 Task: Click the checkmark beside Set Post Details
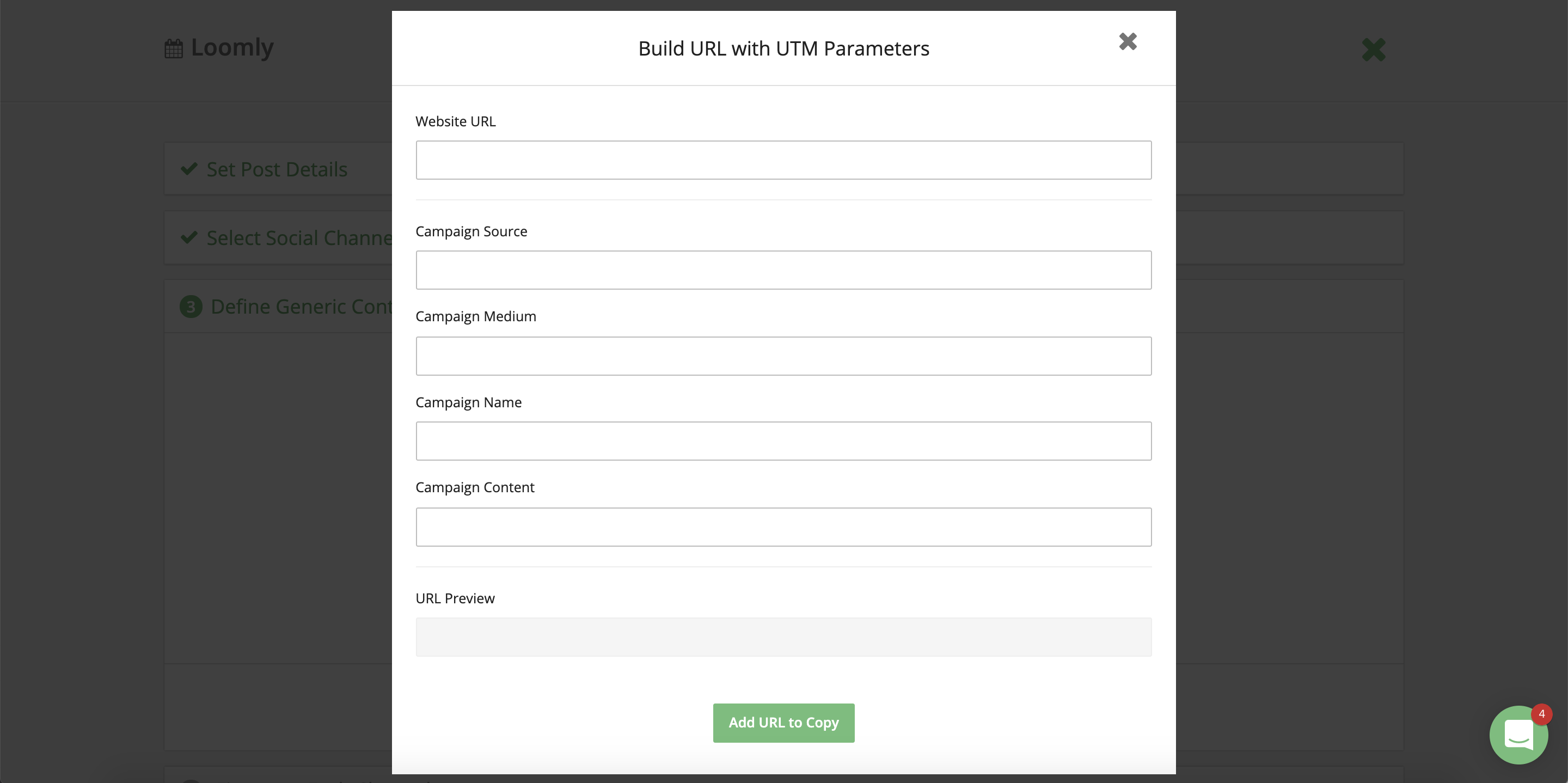tap(189, 169)
